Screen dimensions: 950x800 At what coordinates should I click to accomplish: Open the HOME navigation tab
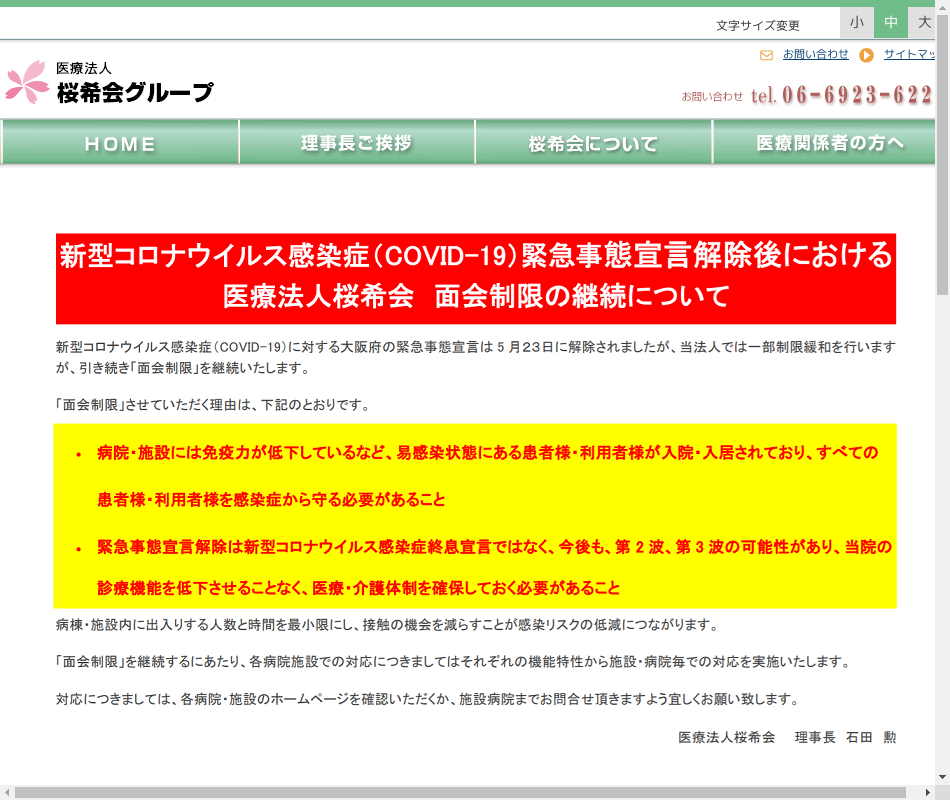[x=120, y=143]
